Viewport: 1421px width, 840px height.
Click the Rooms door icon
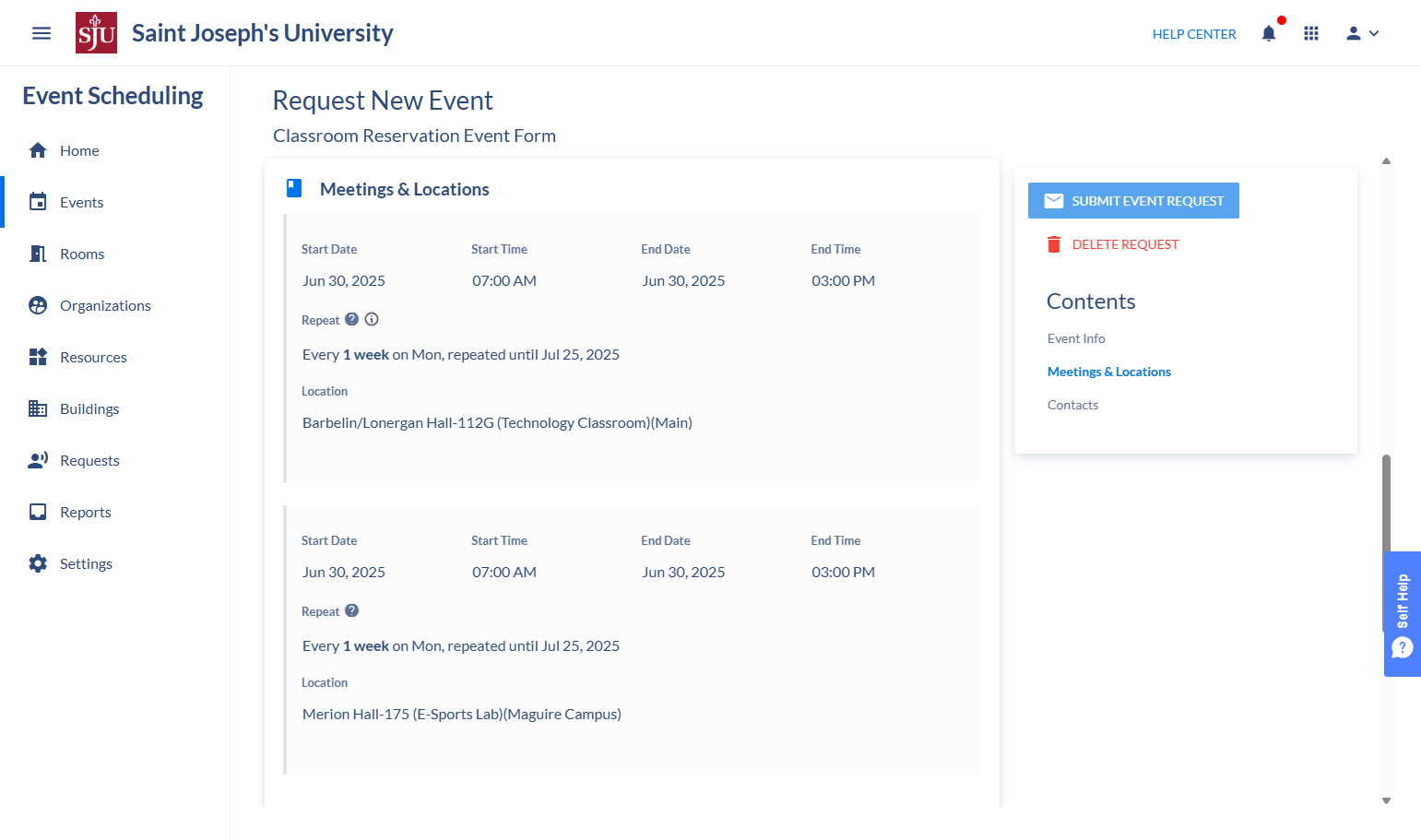pos(38,254)
